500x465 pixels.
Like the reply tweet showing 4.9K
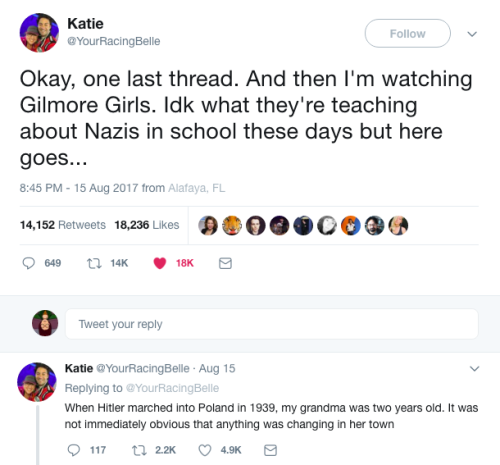205,450
